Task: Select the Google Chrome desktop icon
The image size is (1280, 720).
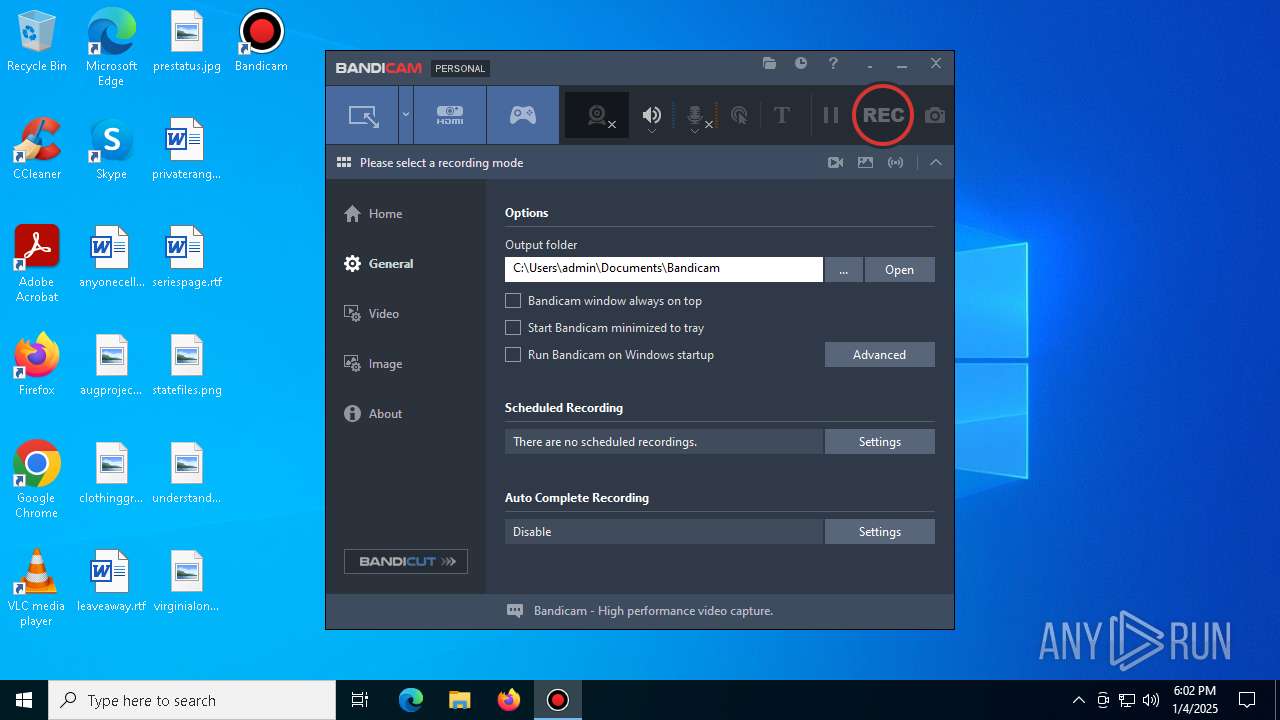Action: (x=37, y=480)
